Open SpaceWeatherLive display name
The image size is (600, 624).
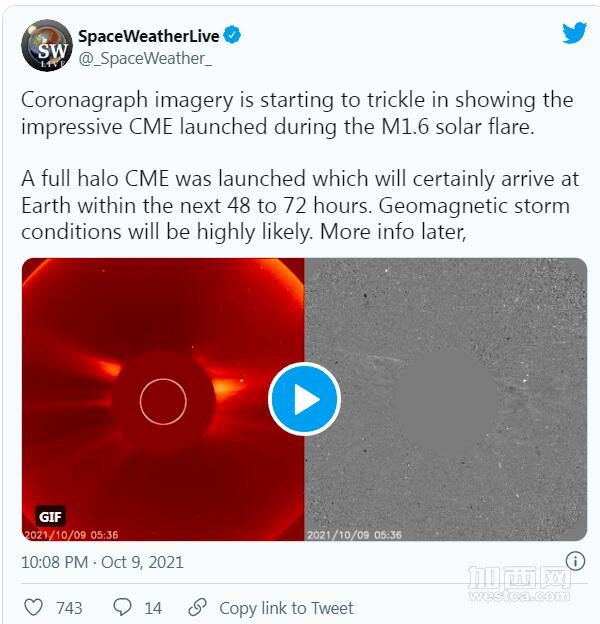(x=148, y=36)
